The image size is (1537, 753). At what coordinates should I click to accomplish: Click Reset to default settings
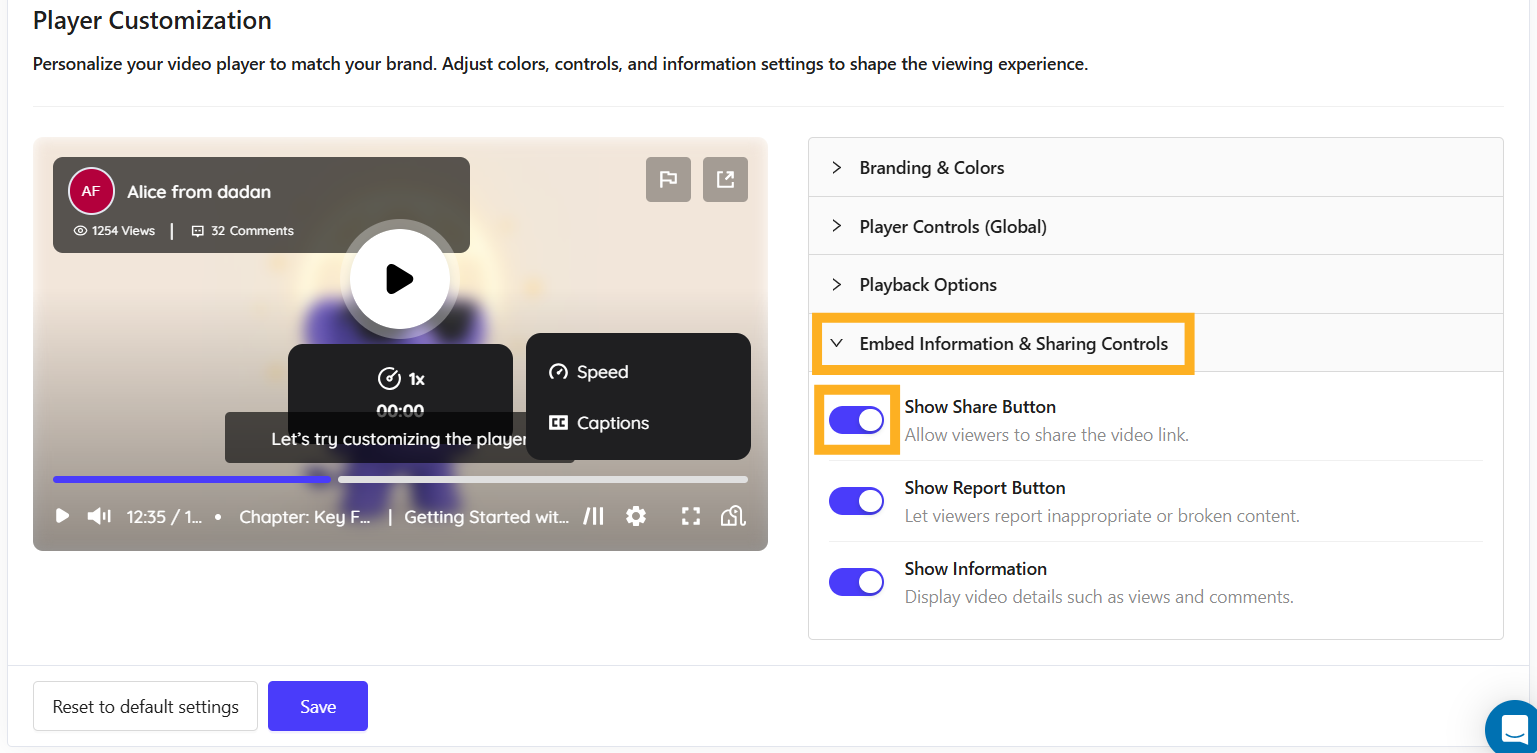point(144,706)
